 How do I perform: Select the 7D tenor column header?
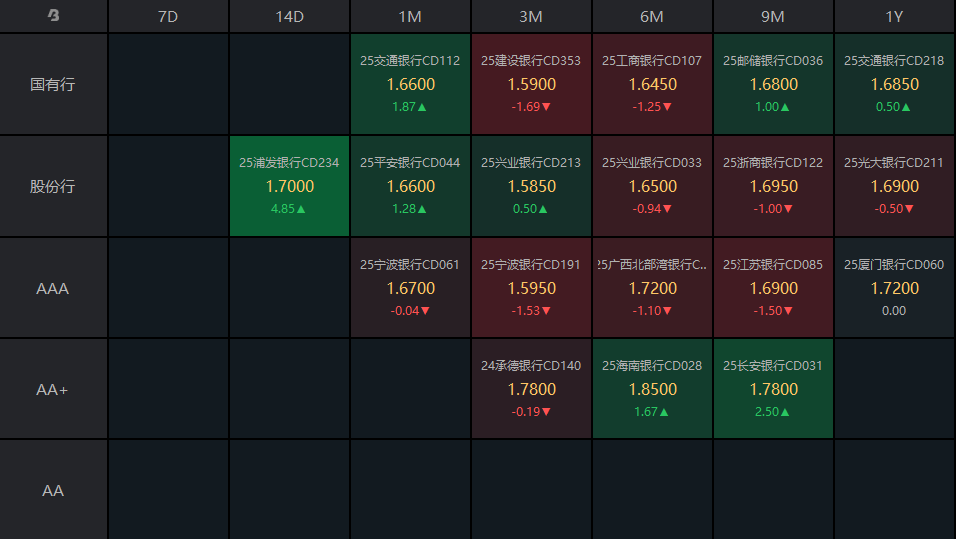168,16
